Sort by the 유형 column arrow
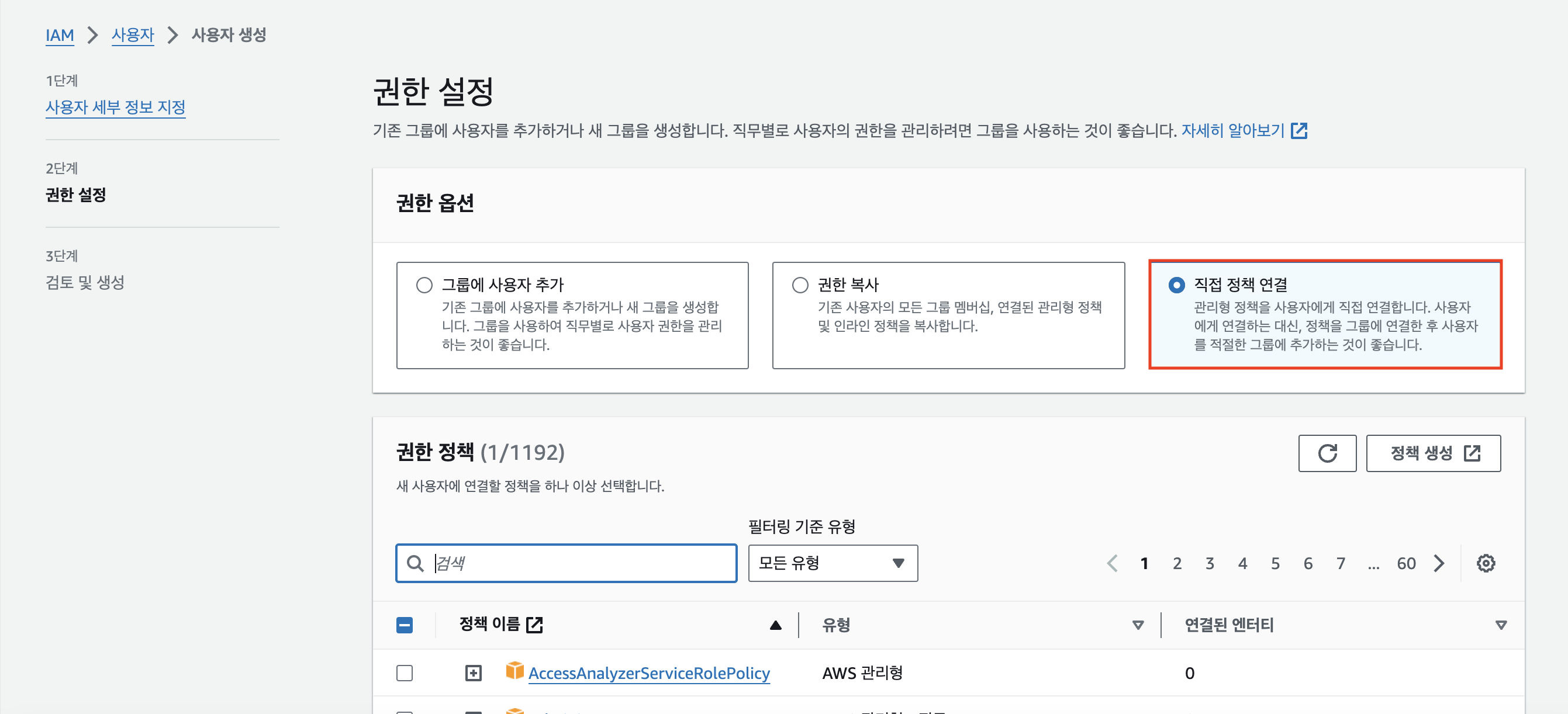The width and height of the screenshot is (1568, 714). (x=1137, y=625)
